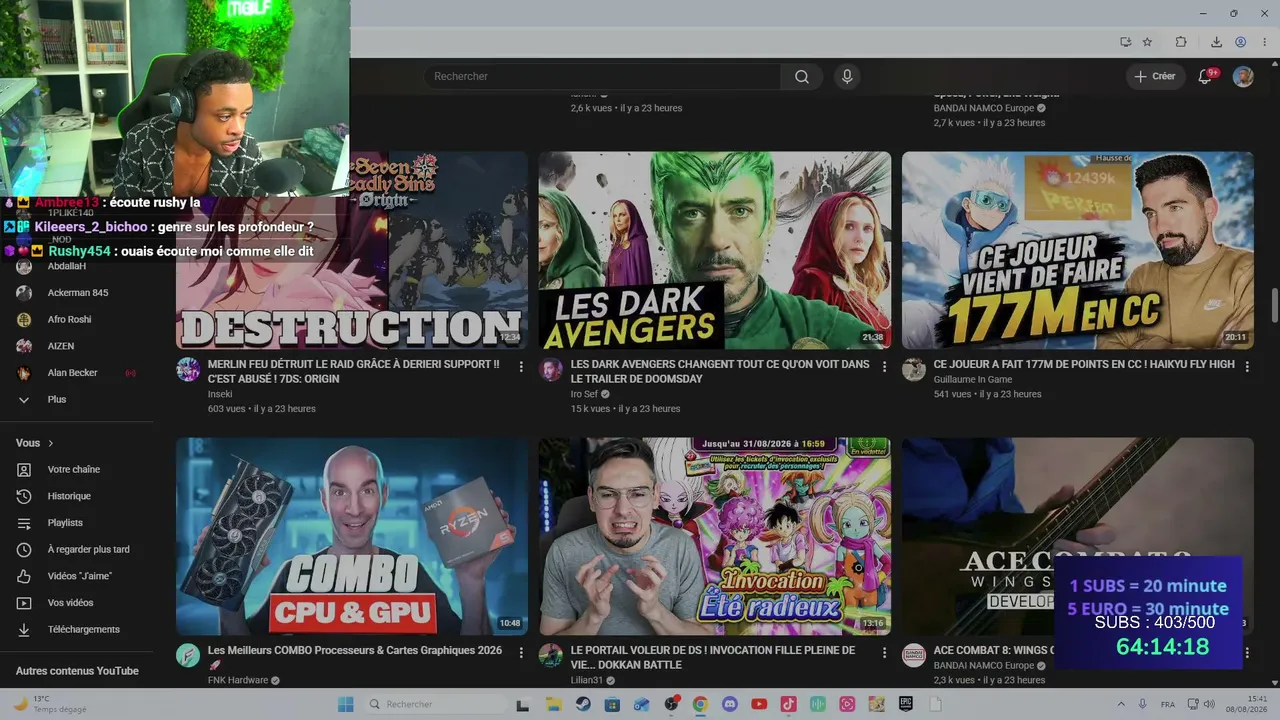1280x720 pixels.
Task: Open the Chrome profile icon
Action: pyautogui.click(x=1240, y=42)
